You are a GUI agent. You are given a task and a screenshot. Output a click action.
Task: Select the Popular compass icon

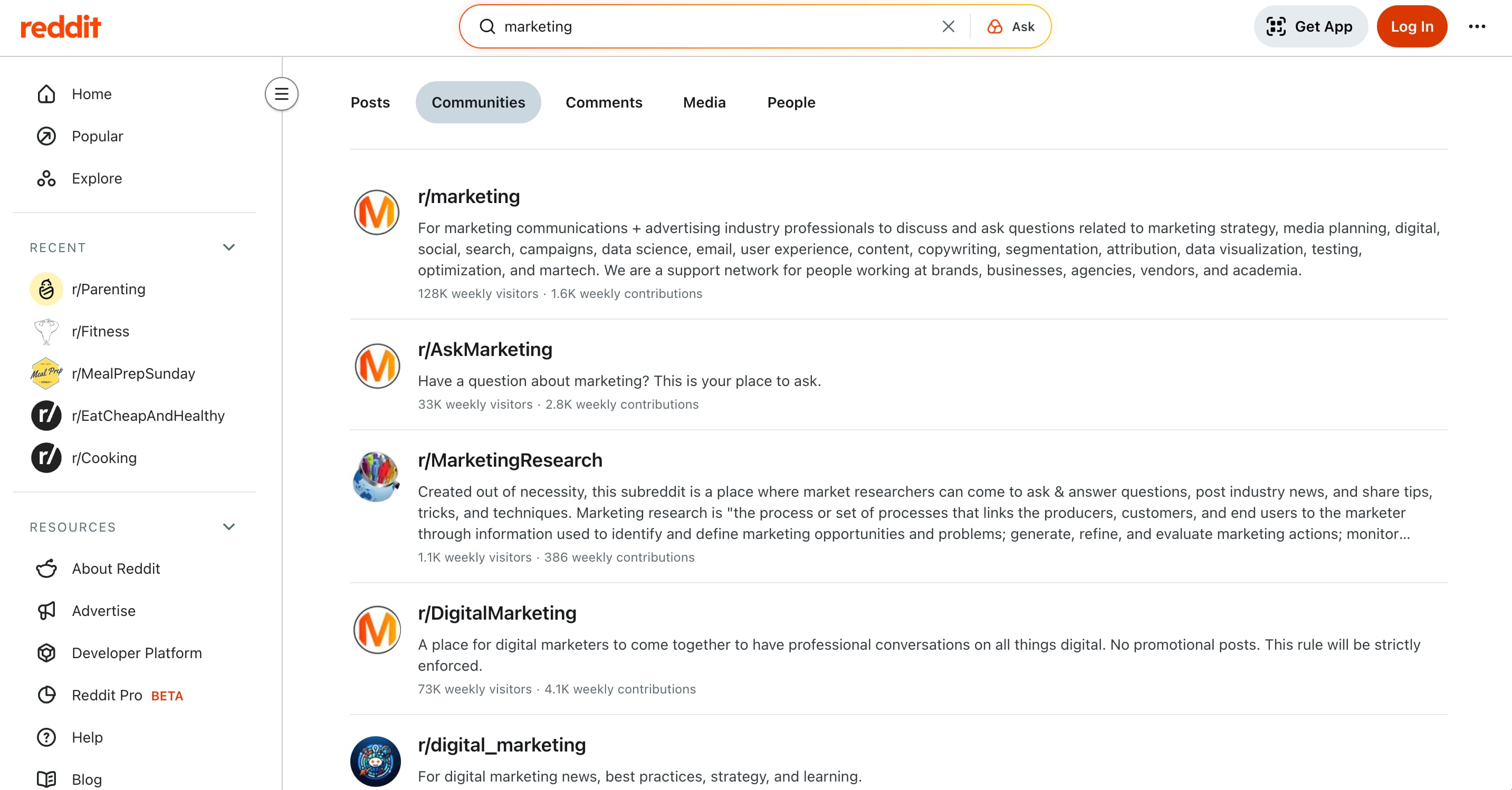(46, 136)
